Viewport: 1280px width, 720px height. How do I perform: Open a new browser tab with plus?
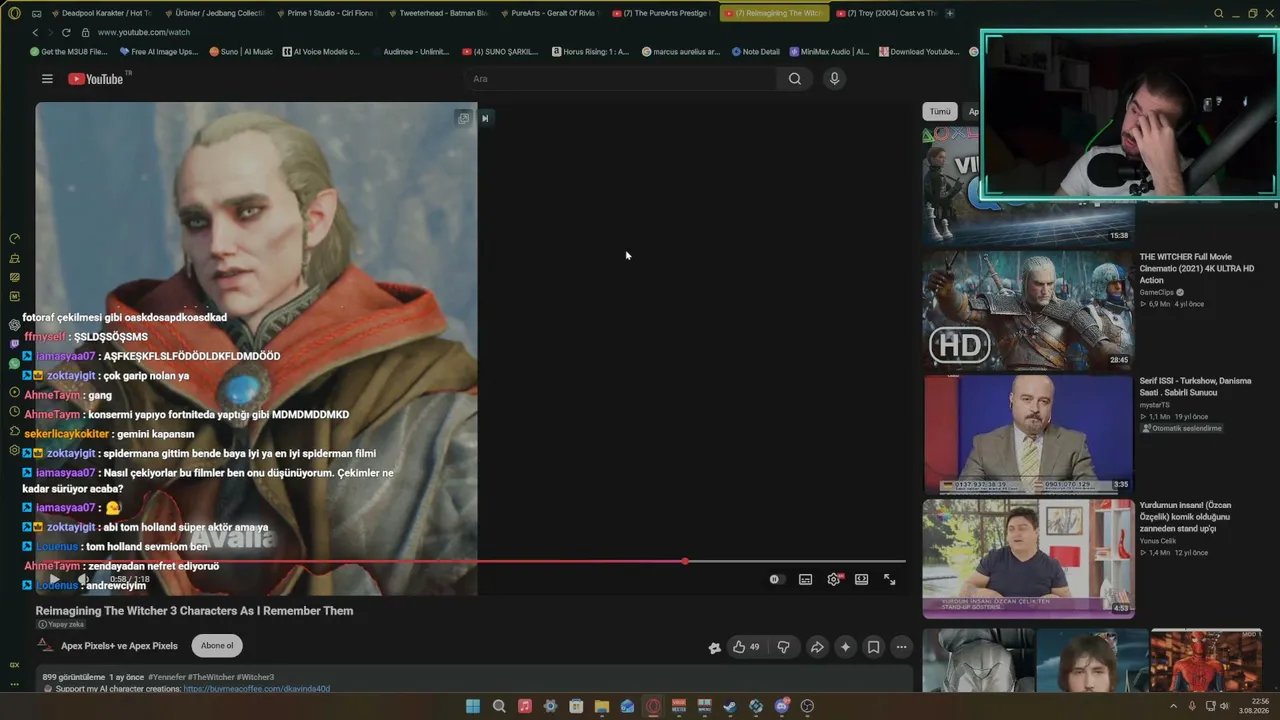(x=950, y=13)
